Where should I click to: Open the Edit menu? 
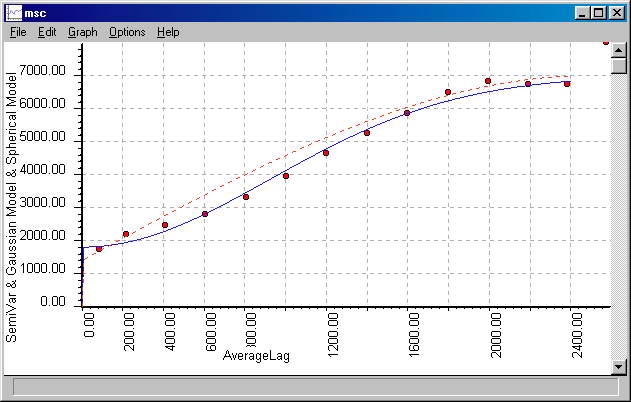click(x=47, y=32)
